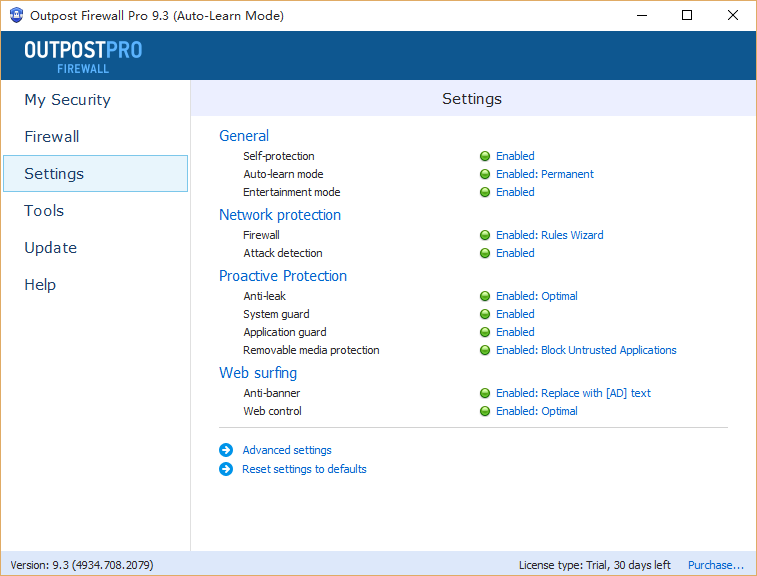The image size is (757, 576).
Task: Click the Application guard label
Action: tap(285, 332)
